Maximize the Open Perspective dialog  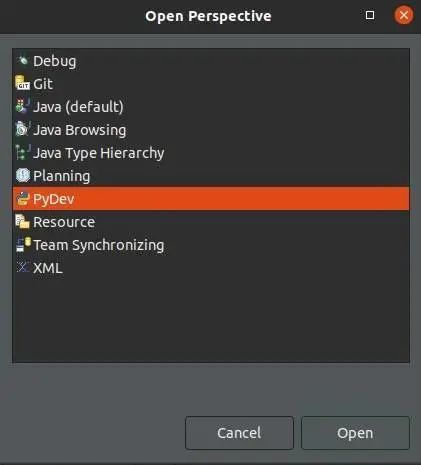[370, 15]
